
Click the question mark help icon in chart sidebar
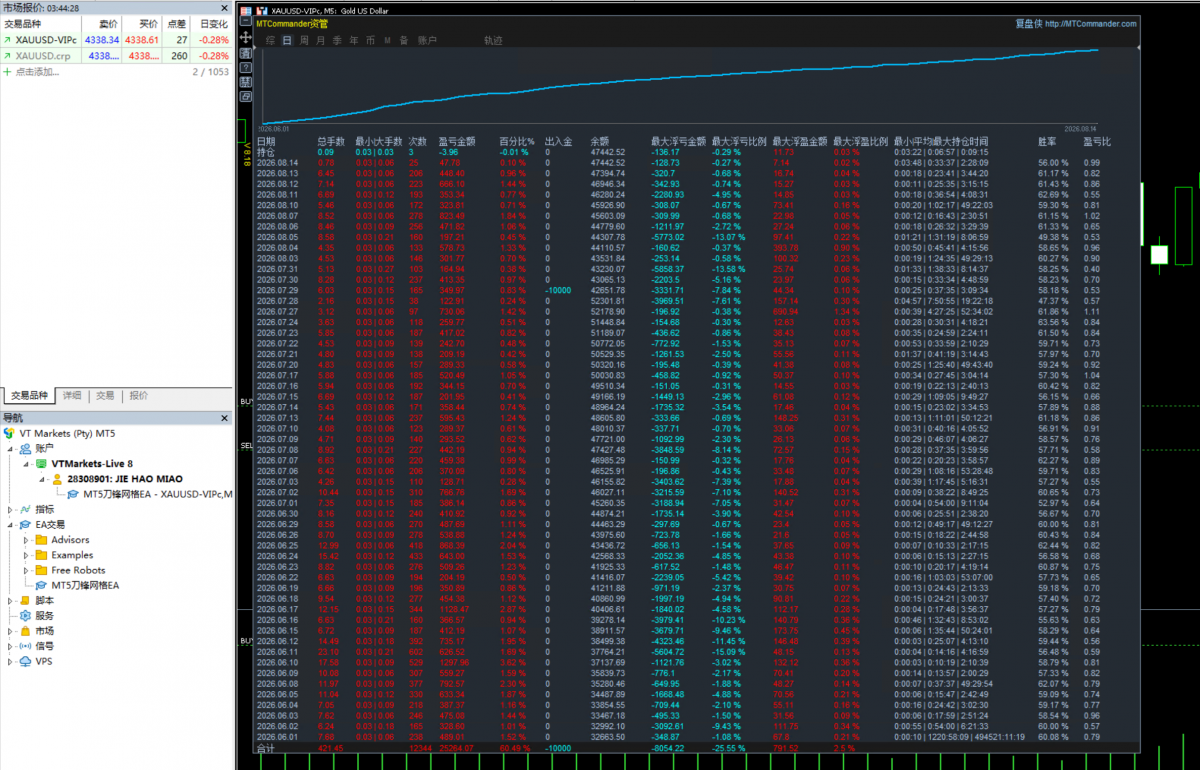click(246, 67)
